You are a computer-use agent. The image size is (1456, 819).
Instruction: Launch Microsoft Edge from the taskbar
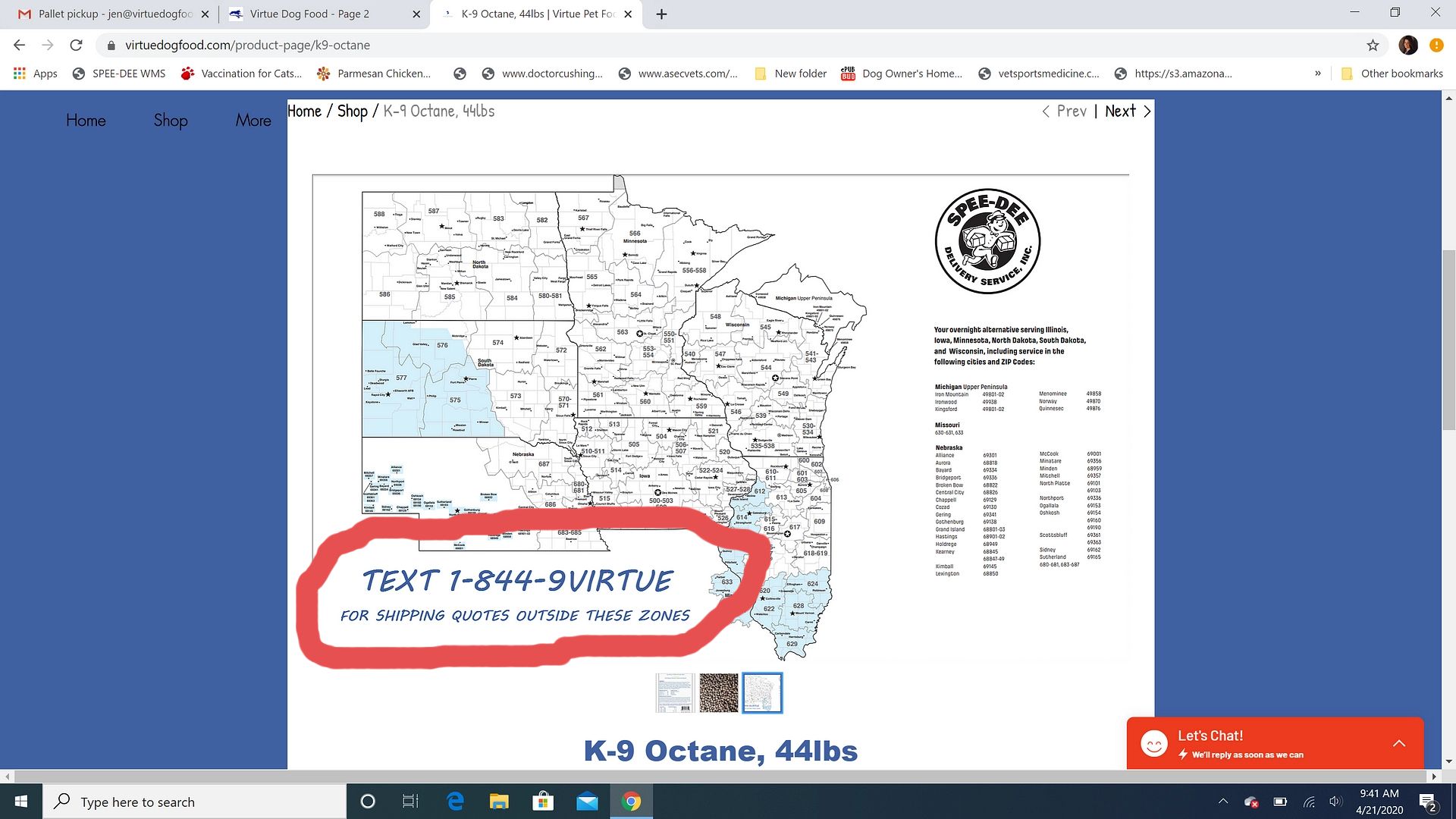coord(455,802)
